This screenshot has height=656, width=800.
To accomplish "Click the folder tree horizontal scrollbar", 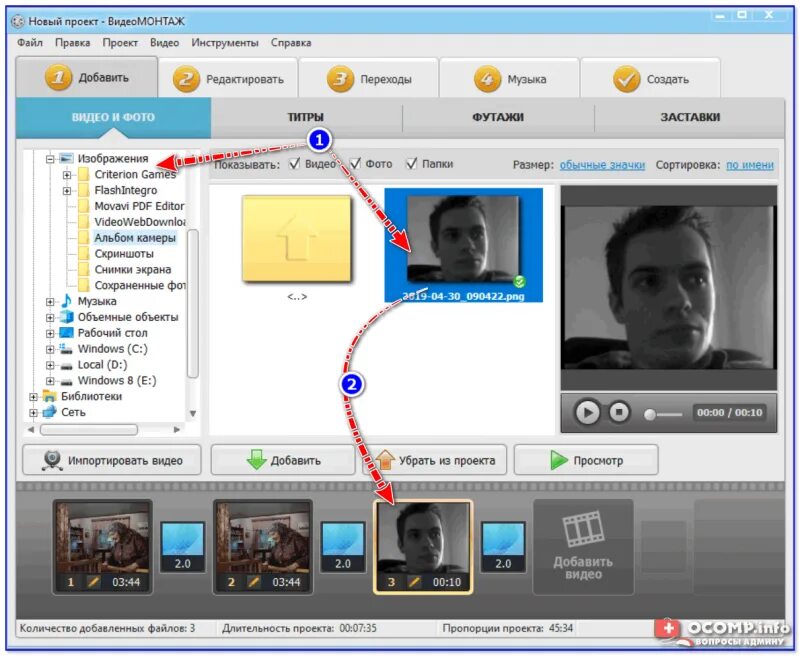I will coord(89,430).
